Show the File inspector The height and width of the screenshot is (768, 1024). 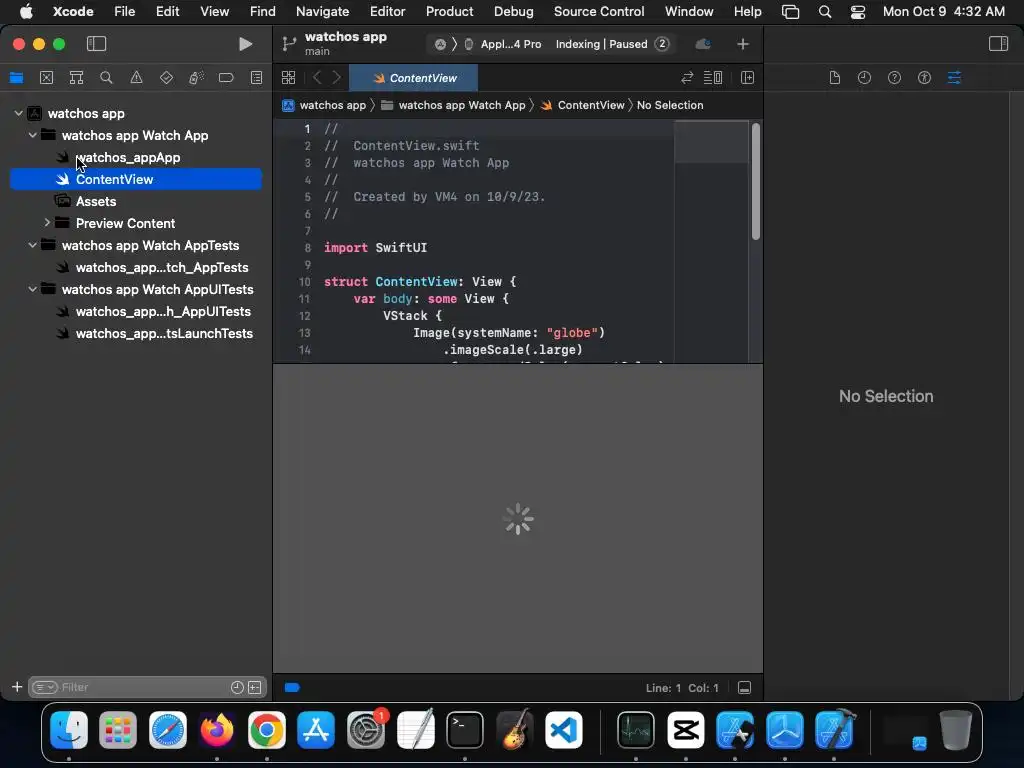(835, 78)
